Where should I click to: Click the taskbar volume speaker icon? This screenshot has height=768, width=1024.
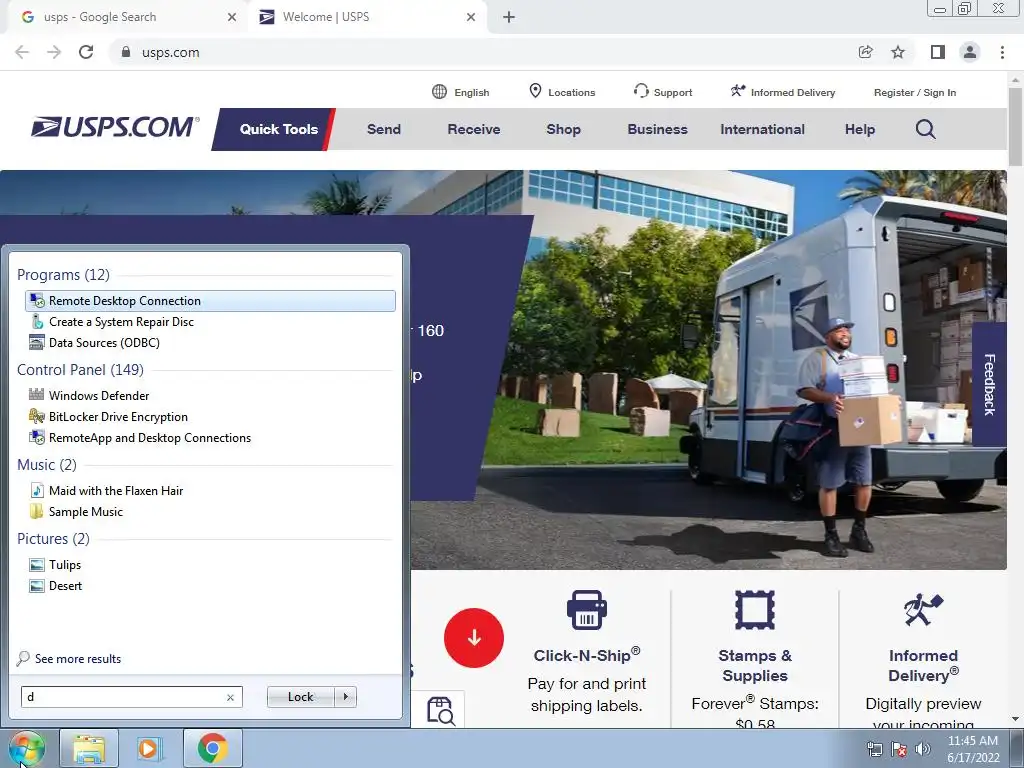coord(923,748)
